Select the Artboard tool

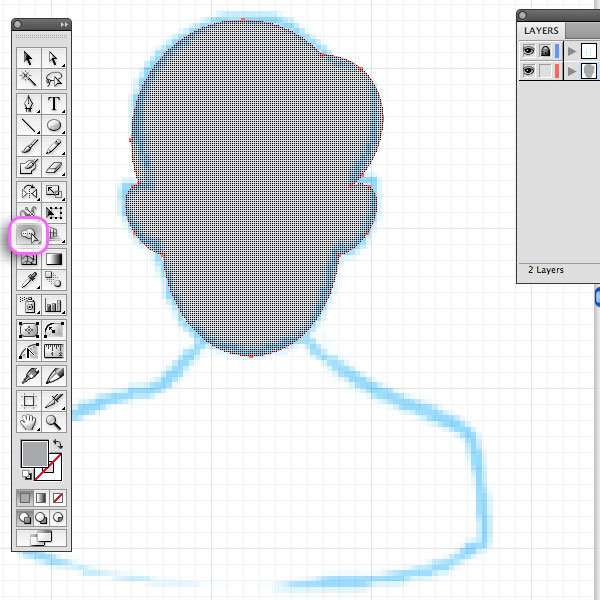coord(28,401)
